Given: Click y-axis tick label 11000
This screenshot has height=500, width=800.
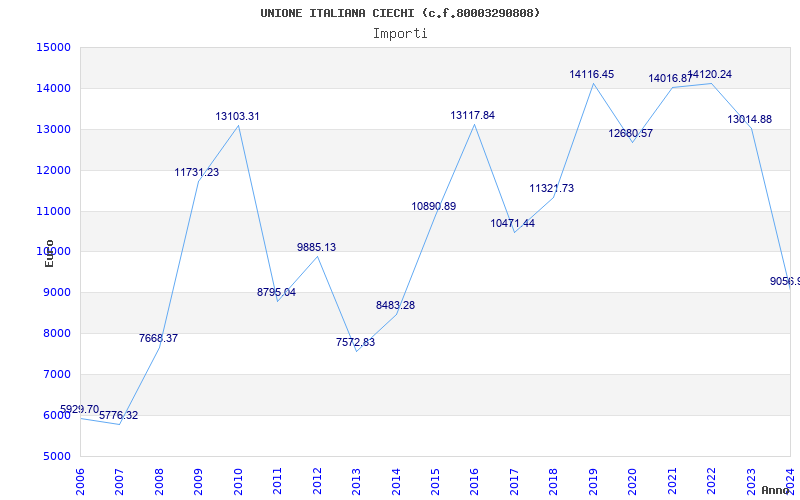Looking at the screenshot, I should 53,211.
